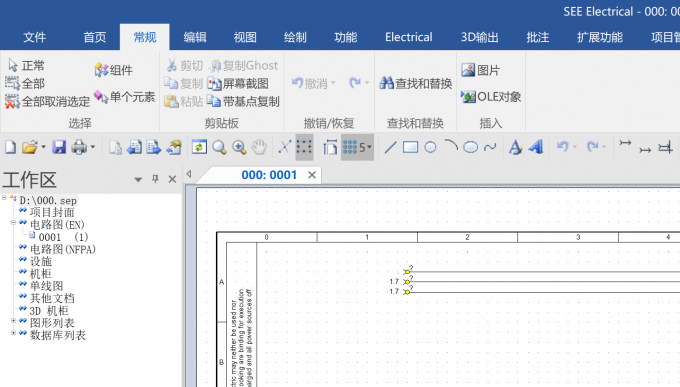Click 全部取消选定 deselect all button
This screenshot has width=680, height=387.
[x=47, y=102]
